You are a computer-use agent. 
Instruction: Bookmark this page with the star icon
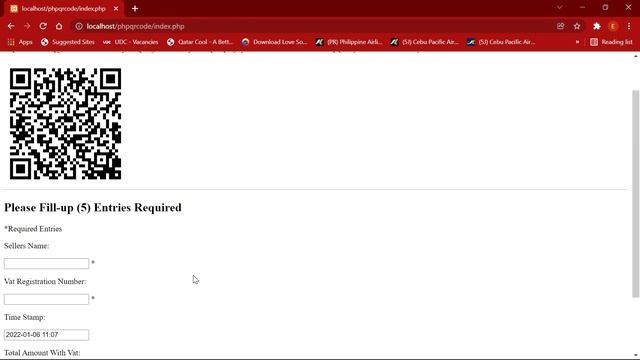pos(577,26)
